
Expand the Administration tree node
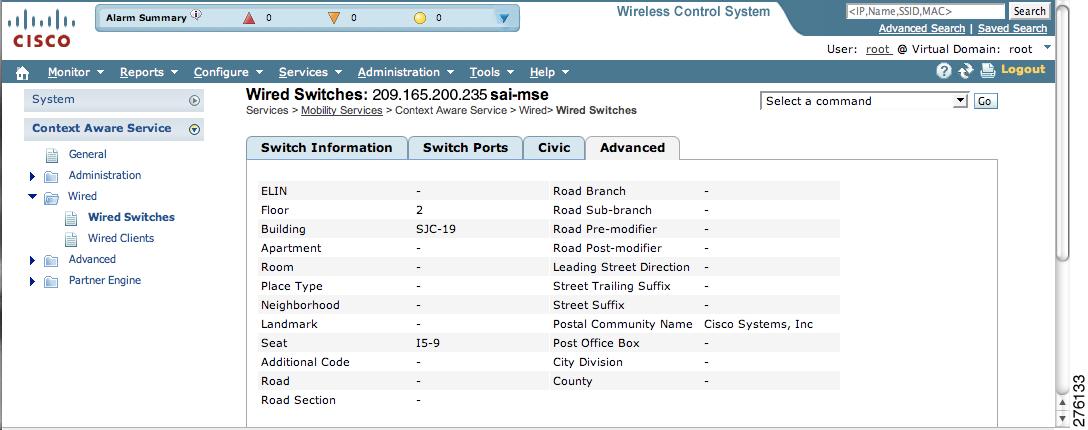coord(33,176)
